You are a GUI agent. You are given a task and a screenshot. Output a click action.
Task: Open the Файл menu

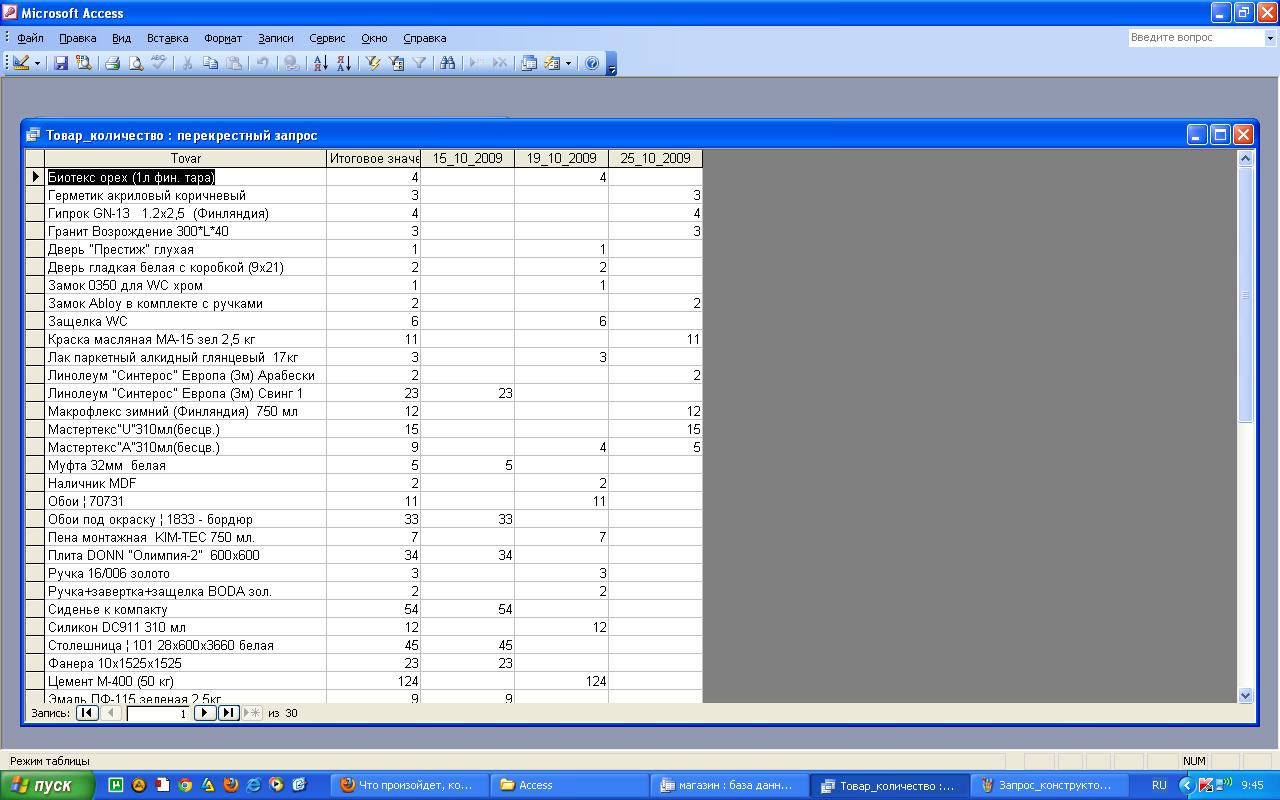(30, 38)
